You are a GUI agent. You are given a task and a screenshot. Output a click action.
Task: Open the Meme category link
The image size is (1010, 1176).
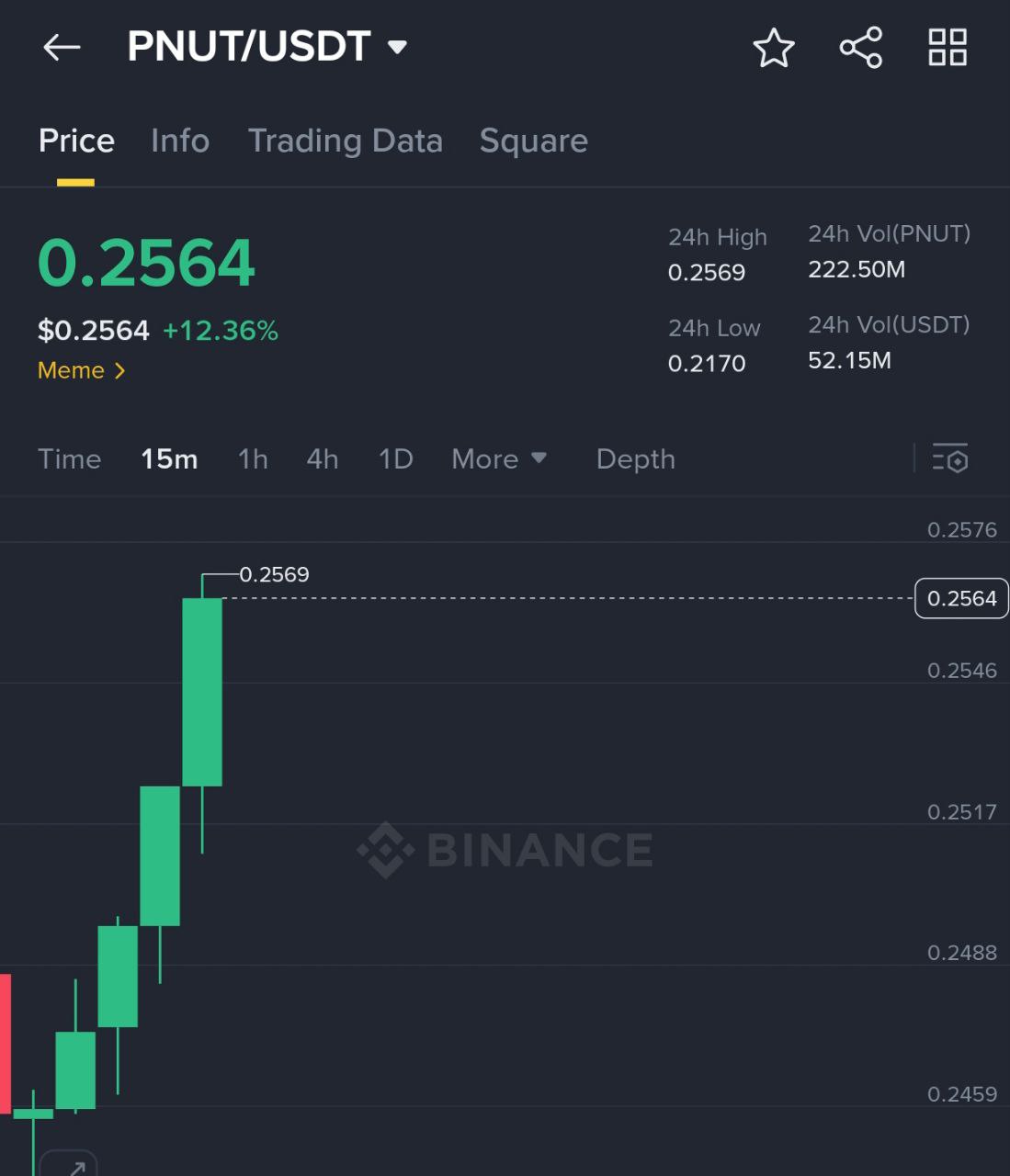[x=81, y=371]
